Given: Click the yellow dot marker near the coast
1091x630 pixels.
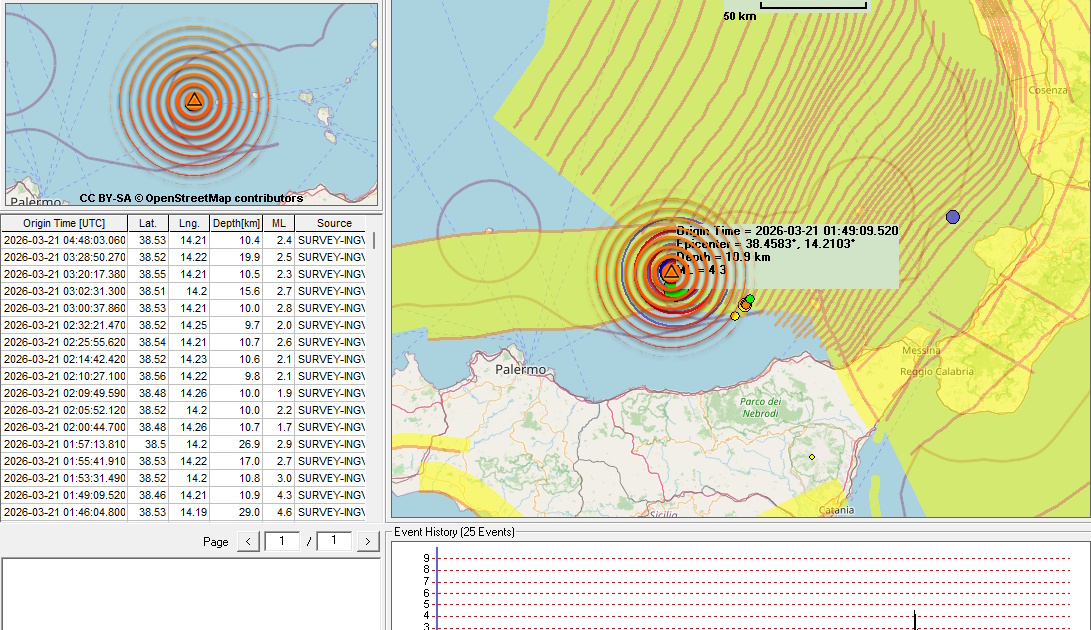Looking at the screenshot, I should (735, 316).
